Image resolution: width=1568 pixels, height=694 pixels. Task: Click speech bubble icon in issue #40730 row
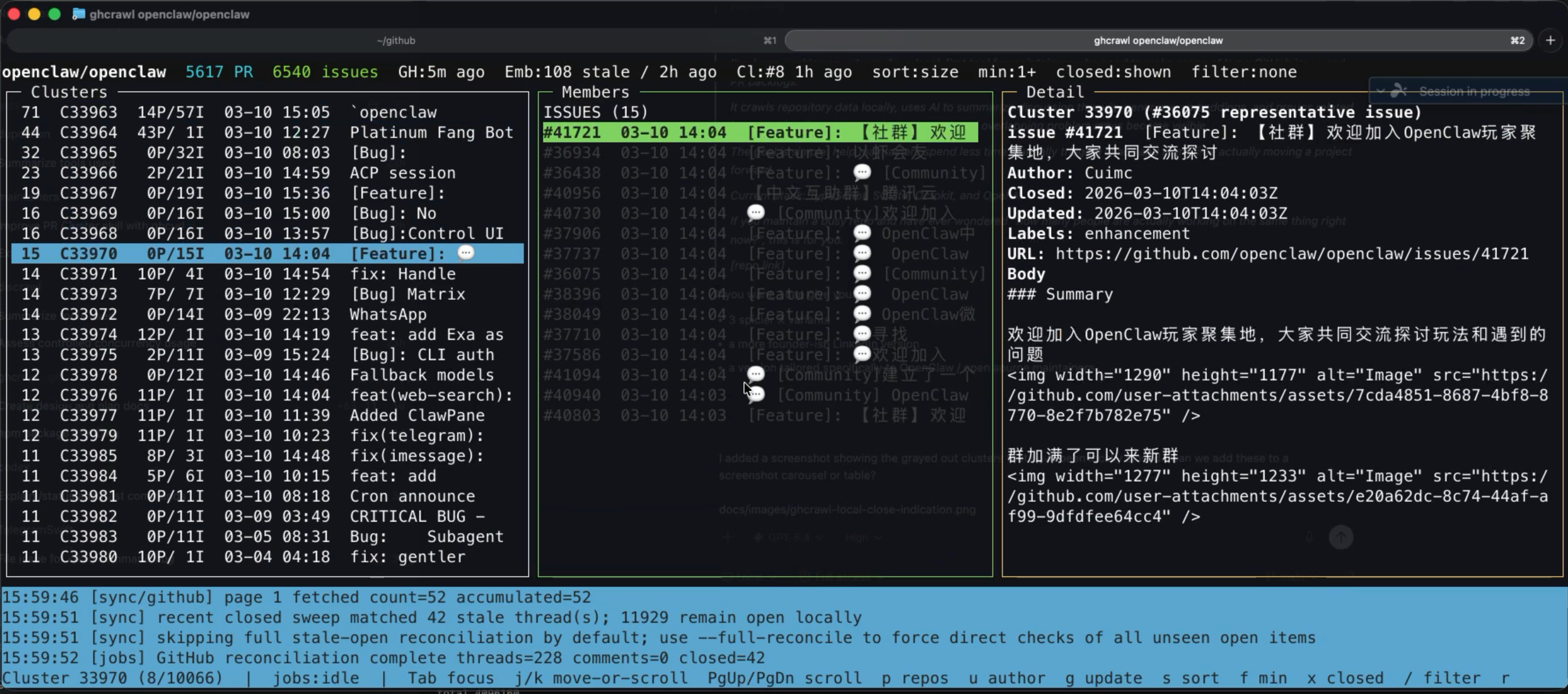[x=755, y=212]
